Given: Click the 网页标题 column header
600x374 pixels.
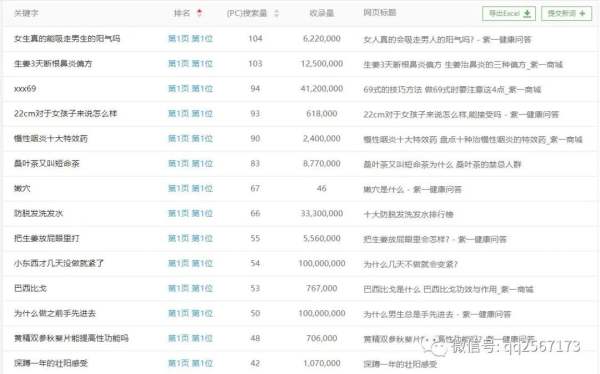Looking at the screenshot, I should [380, 13].
